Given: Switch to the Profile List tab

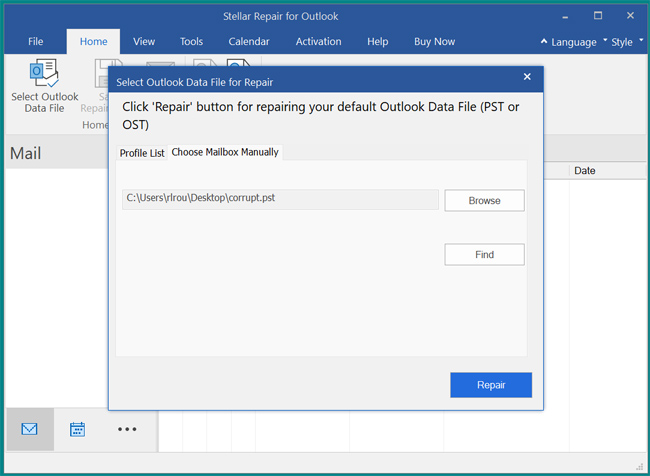Looking at the screenshot, I should 142,153.
